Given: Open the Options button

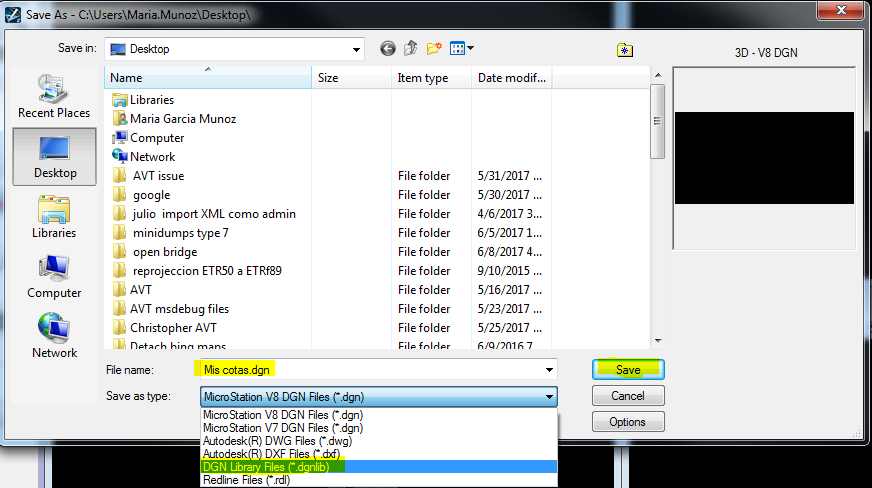Looking at the screenshot, I should point(628,422).
